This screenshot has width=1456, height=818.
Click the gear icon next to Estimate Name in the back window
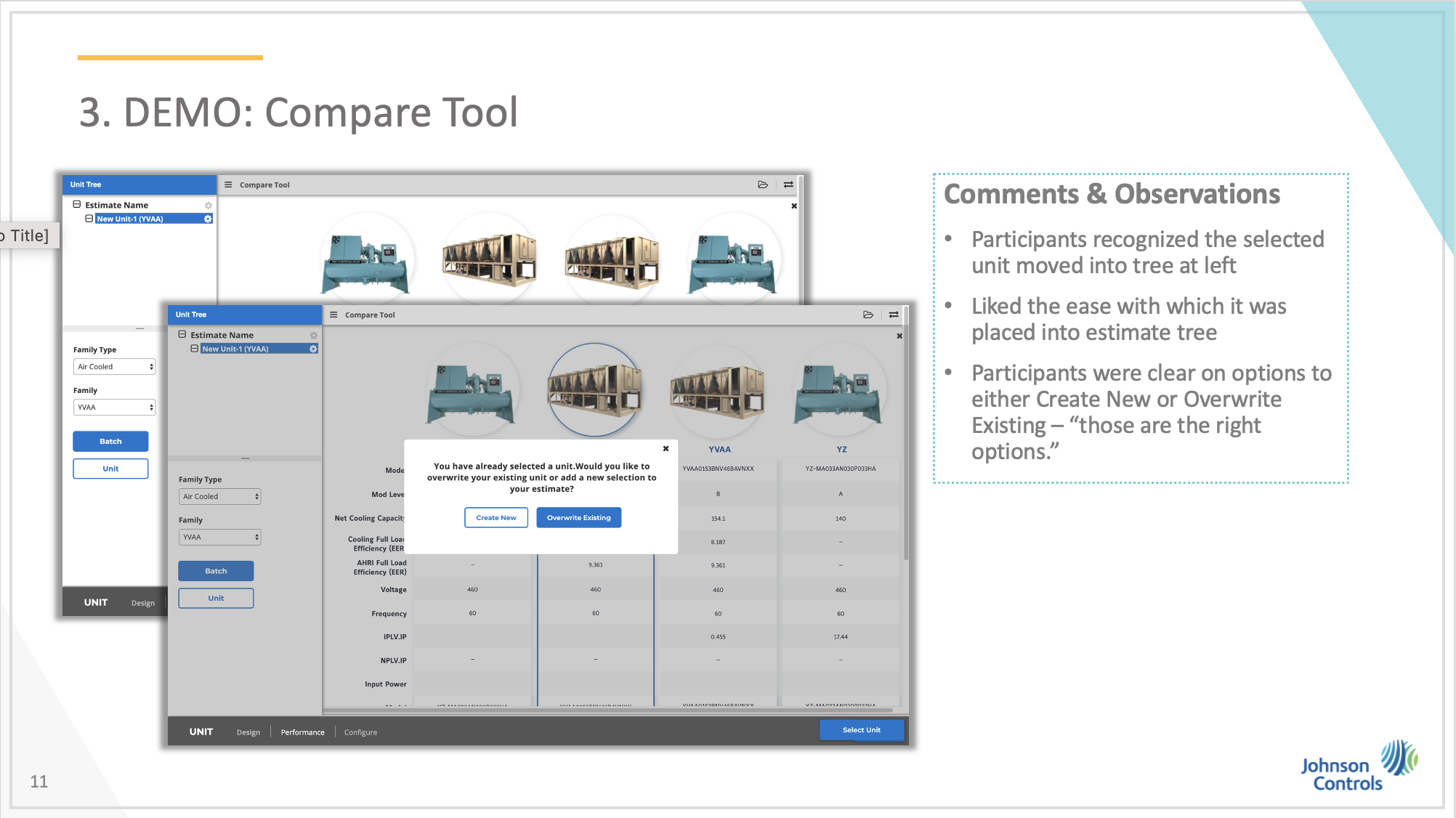(x=209, y=205)
